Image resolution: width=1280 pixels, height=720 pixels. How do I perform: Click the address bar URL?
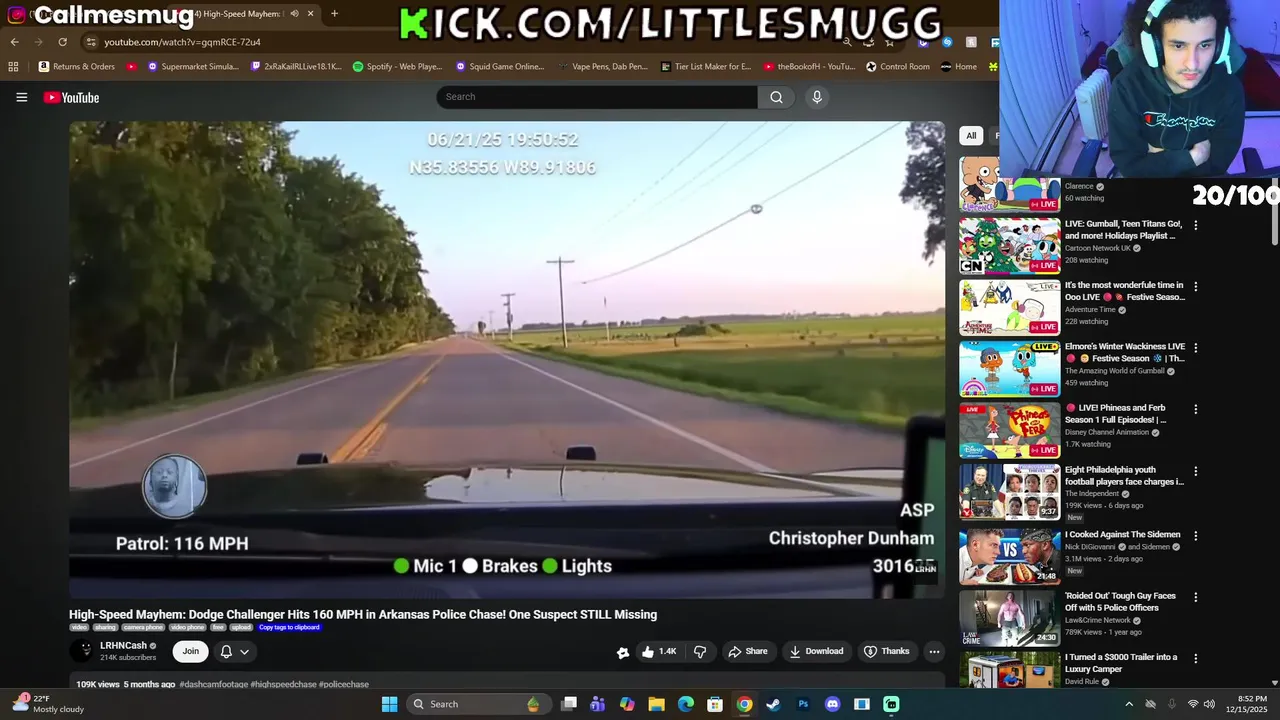pyautogui.click(x=182, y=42)
